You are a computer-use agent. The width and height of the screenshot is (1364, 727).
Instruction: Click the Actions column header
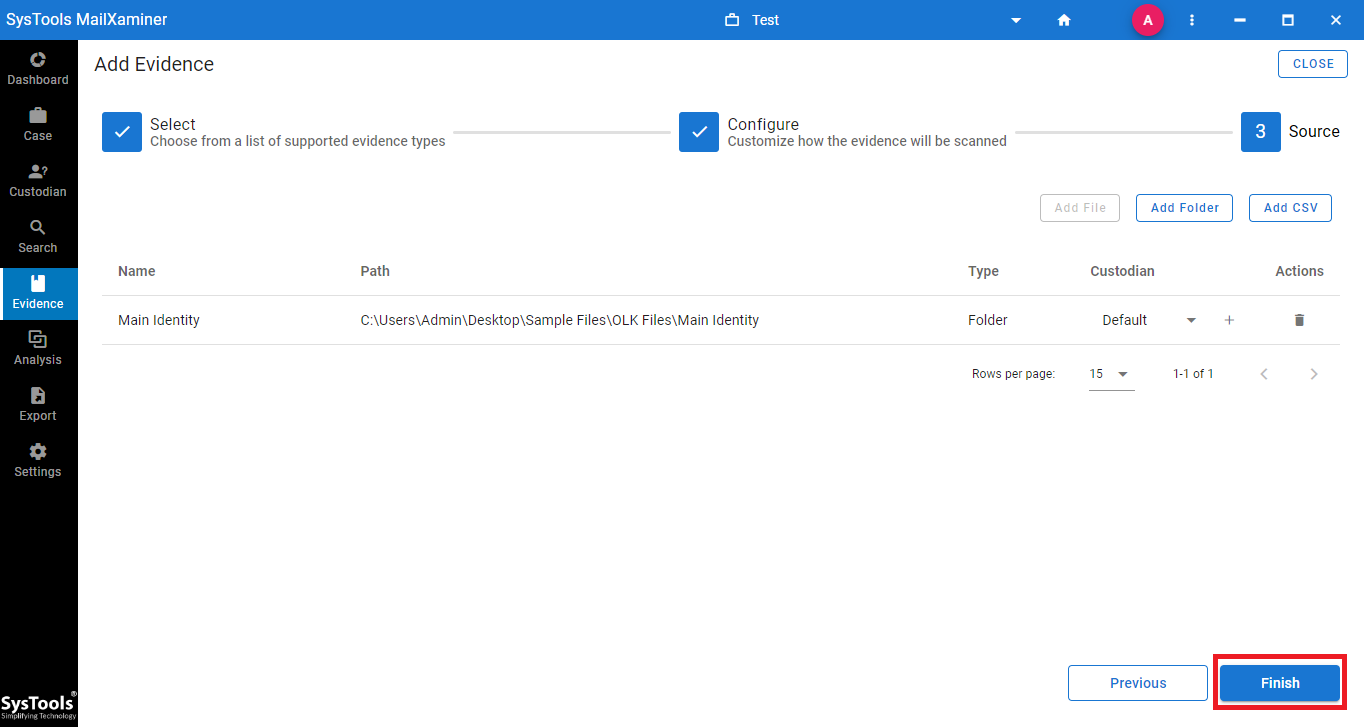1299,271
